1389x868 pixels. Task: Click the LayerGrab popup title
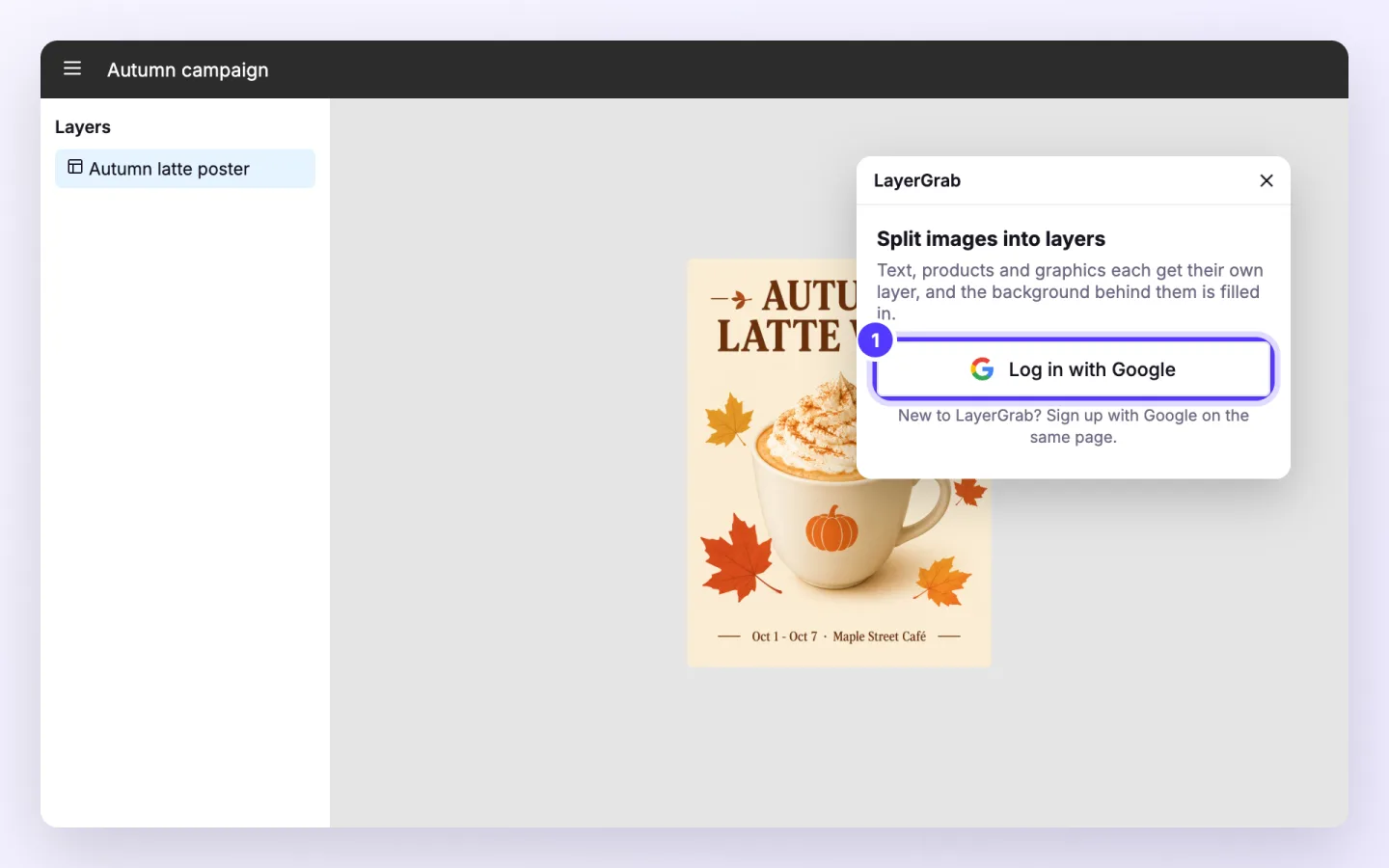click(x=917, y=180)
